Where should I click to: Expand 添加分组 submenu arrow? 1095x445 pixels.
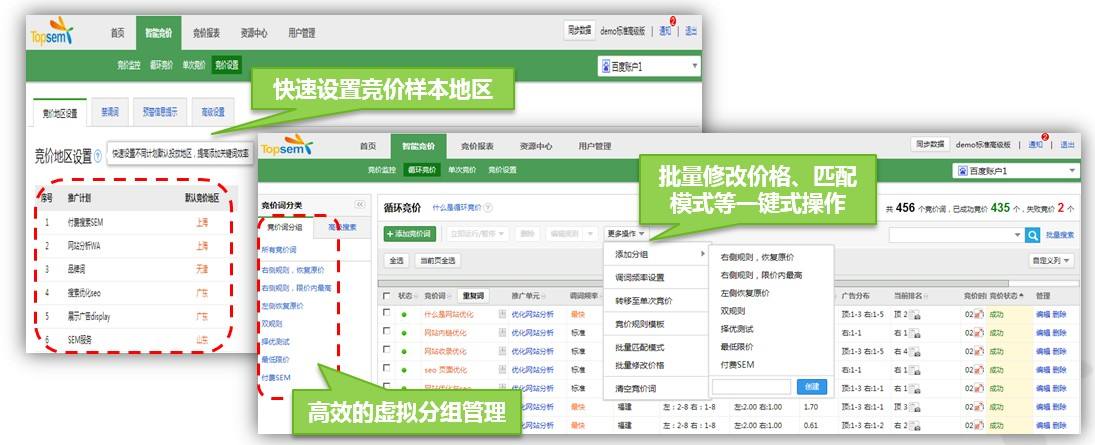point(702,254)
